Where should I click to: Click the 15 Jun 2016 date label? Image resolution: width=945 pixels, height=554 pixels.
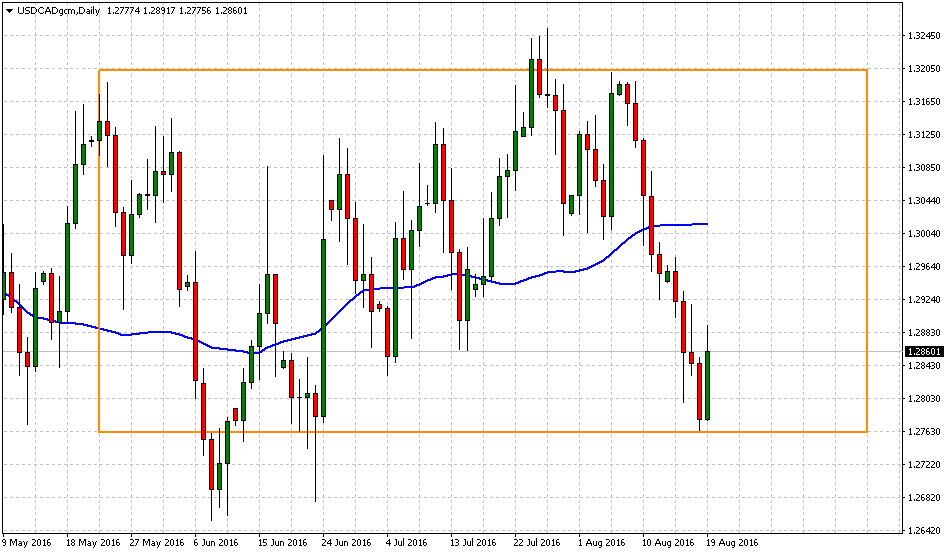(x=283, y=543)
